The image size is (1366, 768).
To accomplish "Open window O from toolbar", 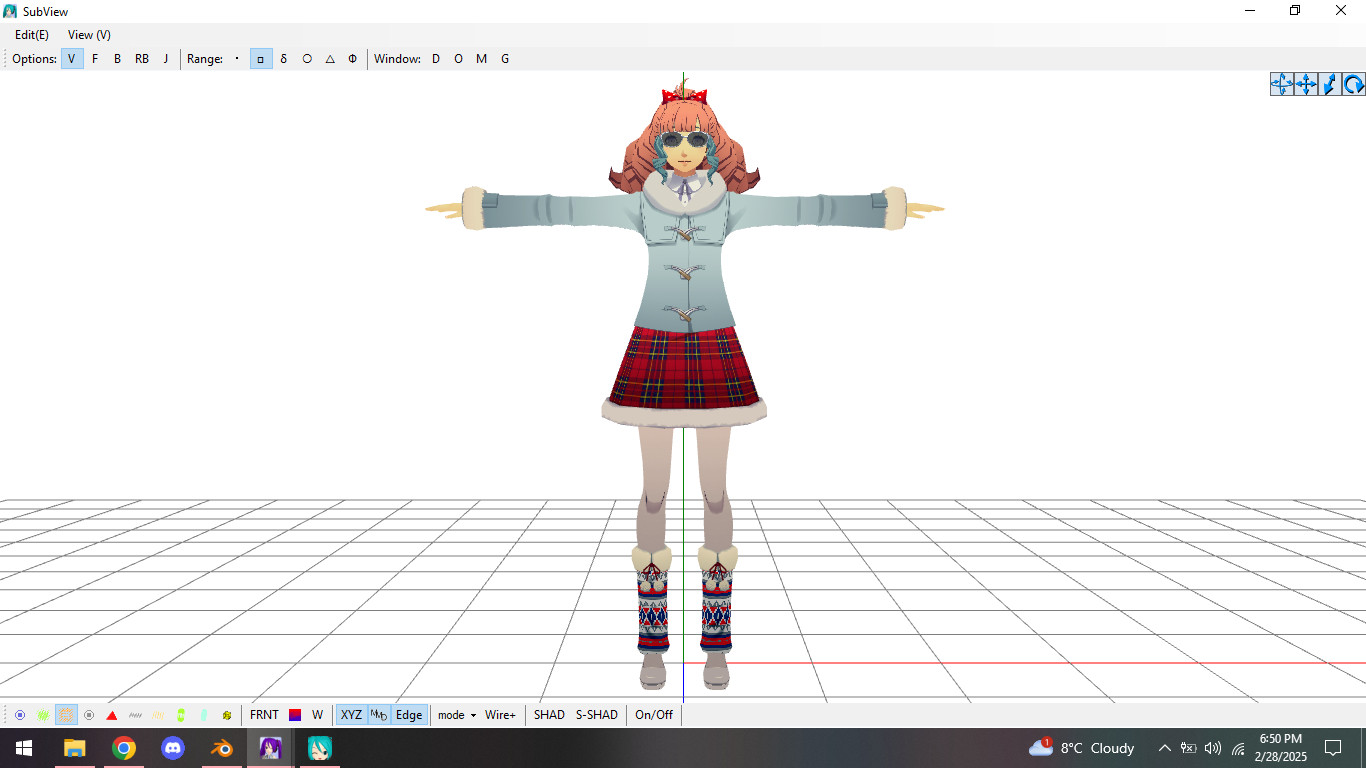I will (x=458, y=59).
